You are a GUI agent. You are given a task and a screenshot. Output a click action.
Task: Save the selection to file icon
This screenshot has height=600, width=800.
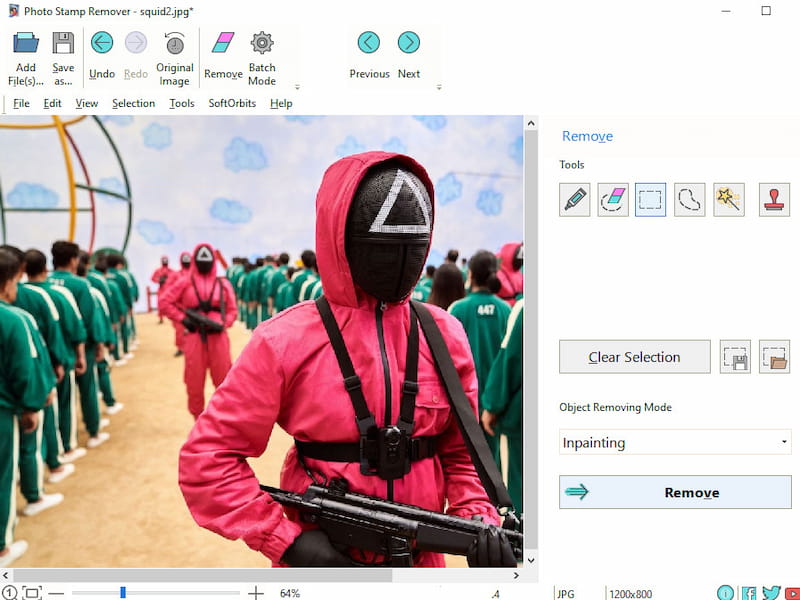pyautogui.click(x=735, y=357)
